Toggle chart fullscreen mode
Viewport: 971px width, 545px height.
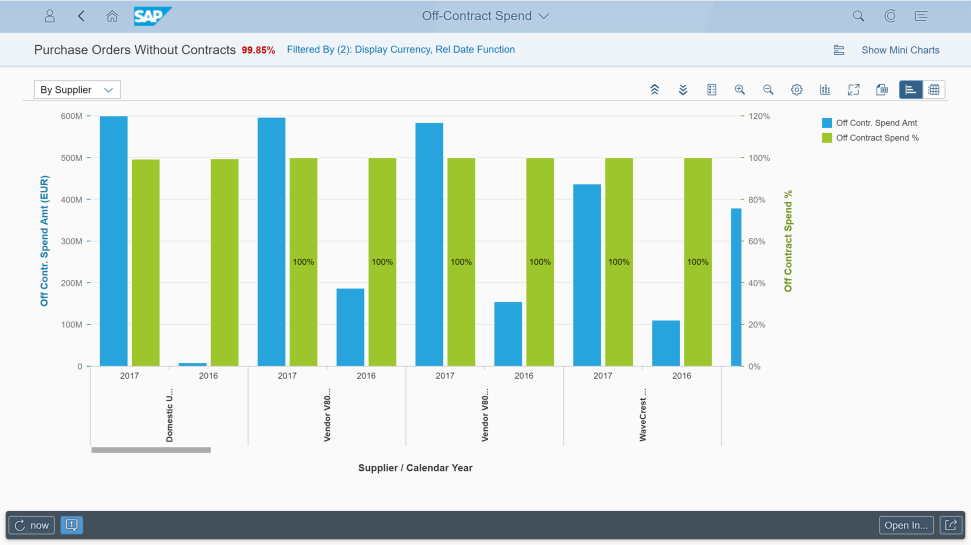(853, 90)
